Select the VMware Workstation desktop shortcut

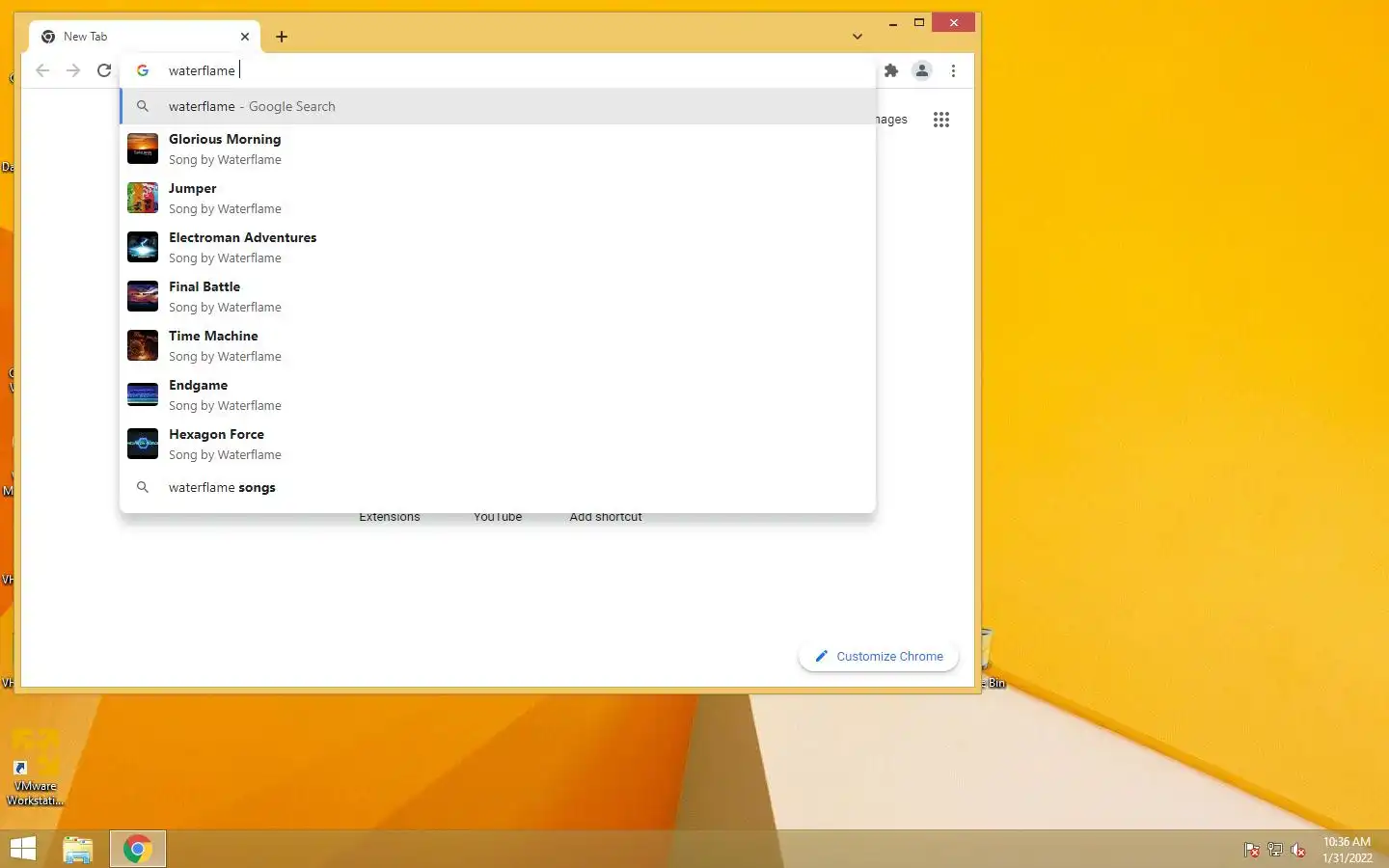click(x=36, y=769)
